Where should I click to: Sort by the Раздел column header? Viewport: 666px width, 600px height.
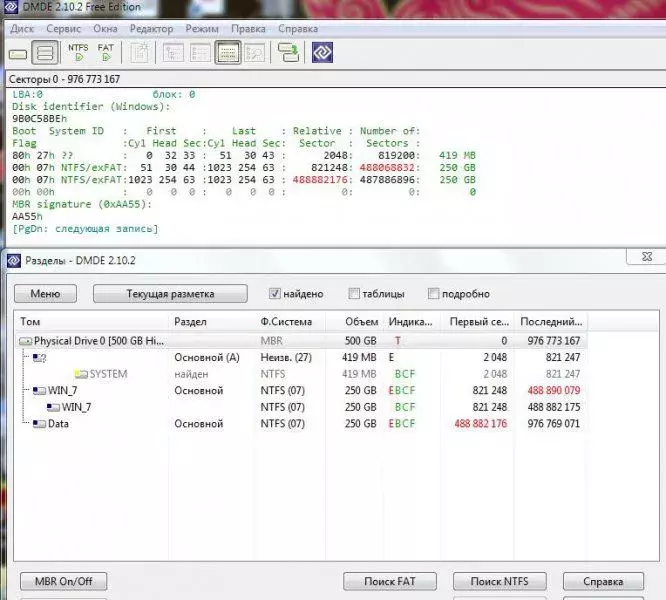pyautogui.click(x=212, y=322)
